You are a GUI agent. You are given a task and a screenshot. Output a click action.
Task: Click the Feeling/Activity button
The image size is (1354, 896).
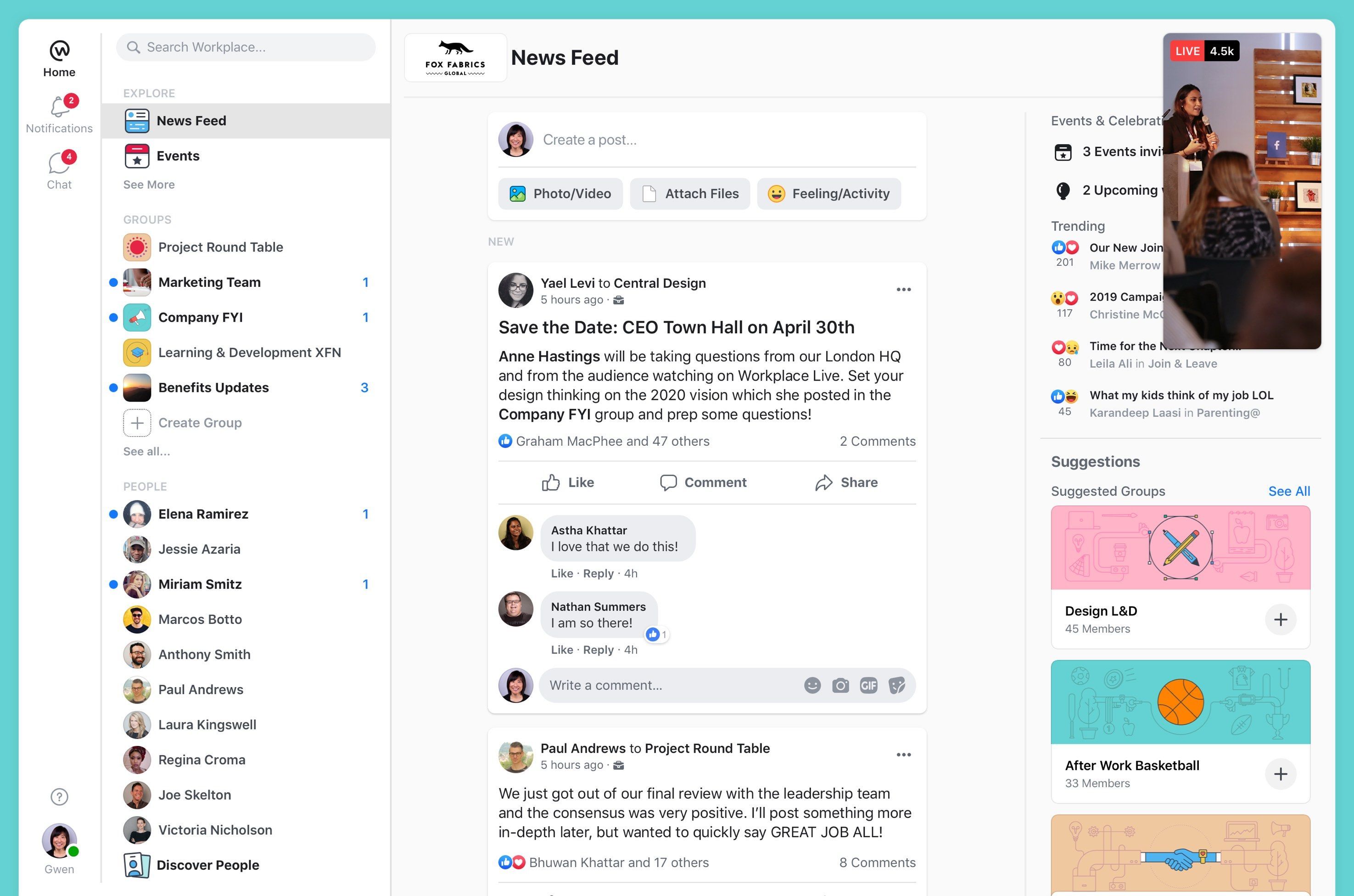pos(829,194)
